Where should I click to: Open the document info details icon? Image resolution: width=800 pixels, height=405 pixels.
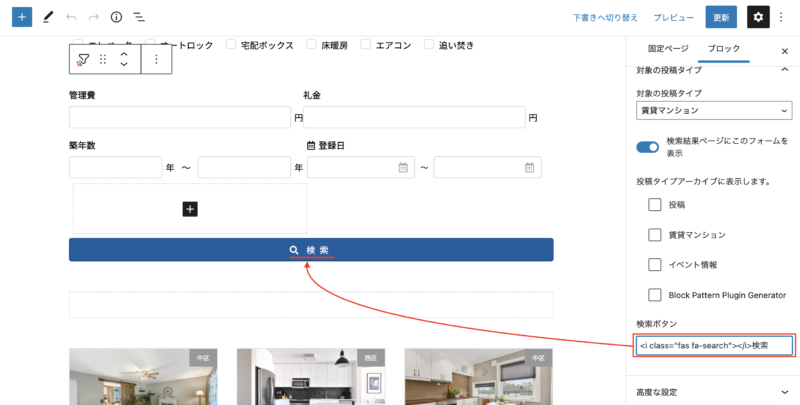click(x=116, y=17)
